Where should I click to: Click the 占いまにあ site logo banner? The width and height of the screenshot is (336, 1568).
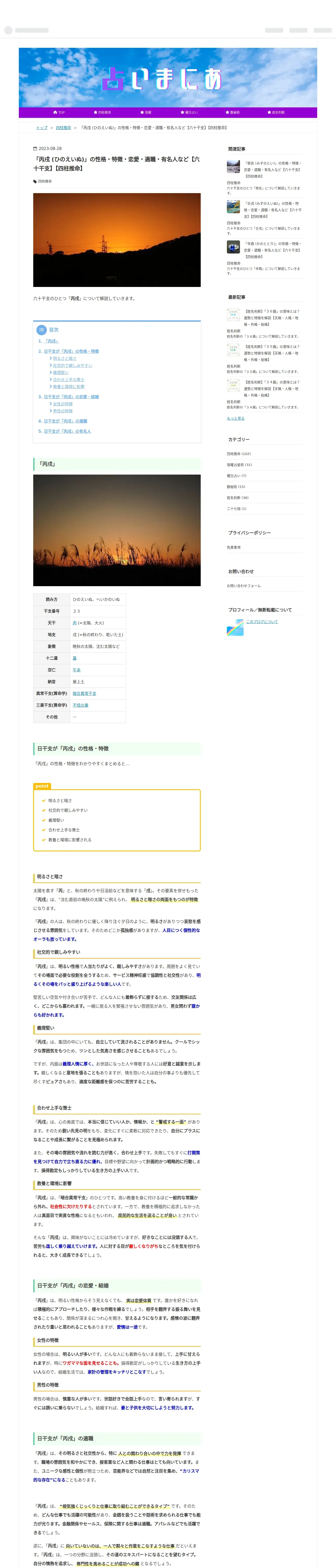[168, 77]
